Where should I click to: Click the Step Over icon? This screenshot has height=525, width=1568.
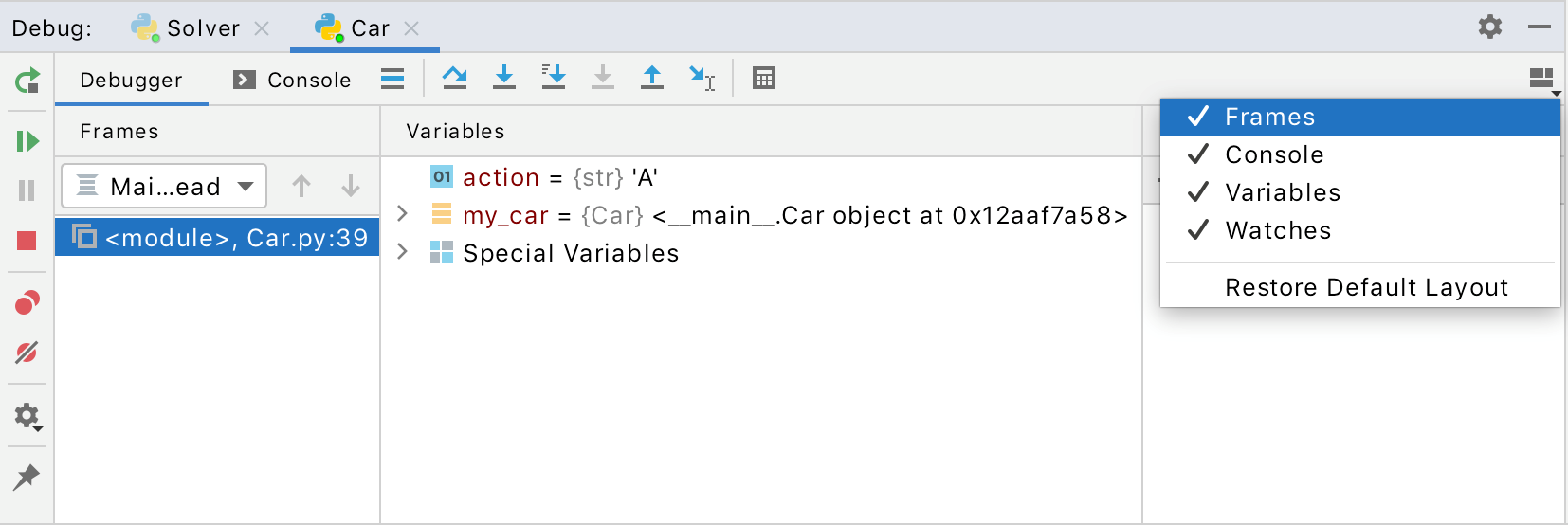click(x=455, y=78)
